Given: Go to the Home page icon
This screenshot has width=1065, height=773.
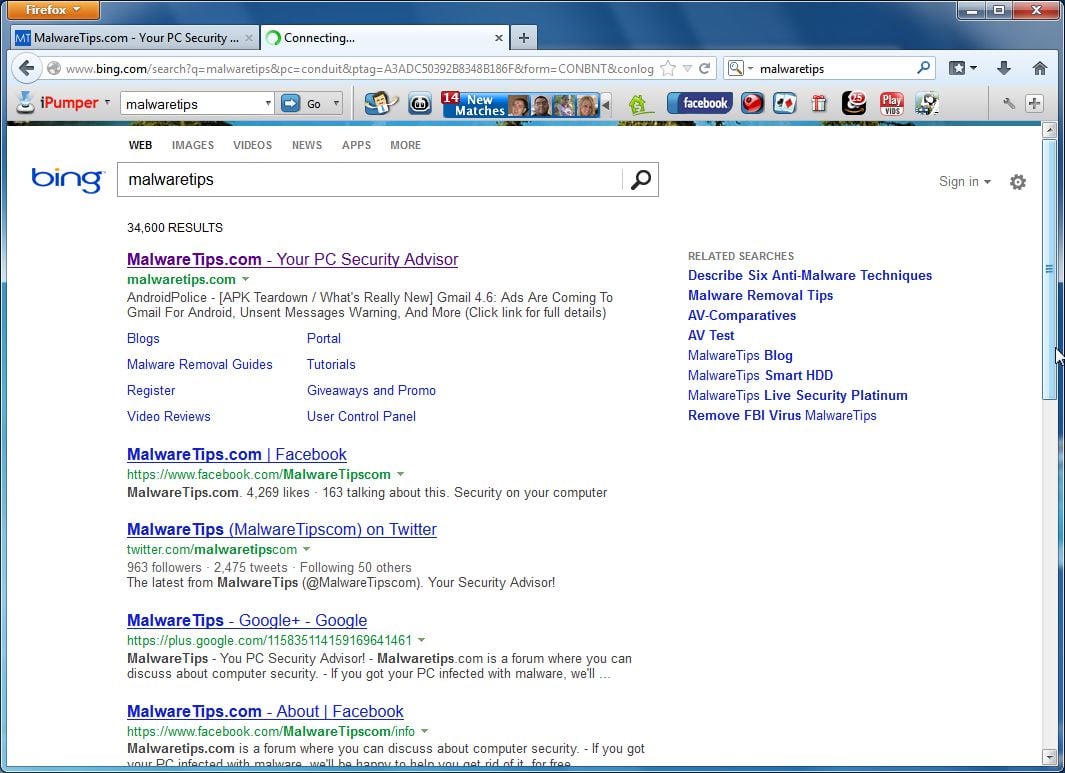Looking at the screenshot, I should click(x=1039, y=68).
